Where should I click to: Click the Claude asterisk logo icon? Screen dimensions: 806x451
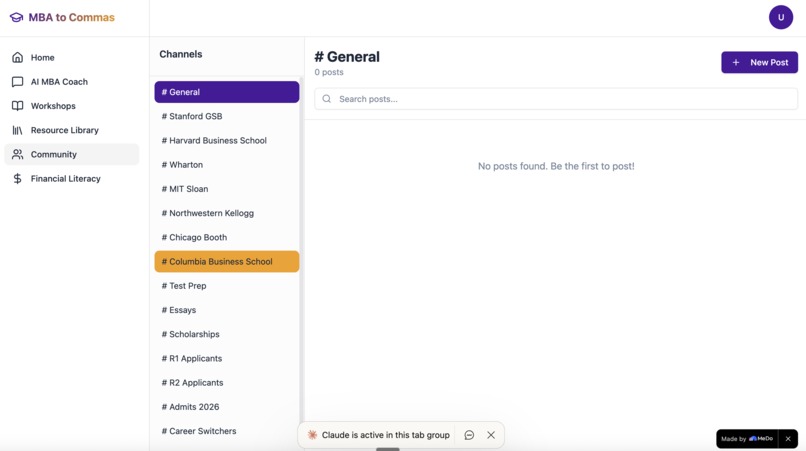[312, 435]
